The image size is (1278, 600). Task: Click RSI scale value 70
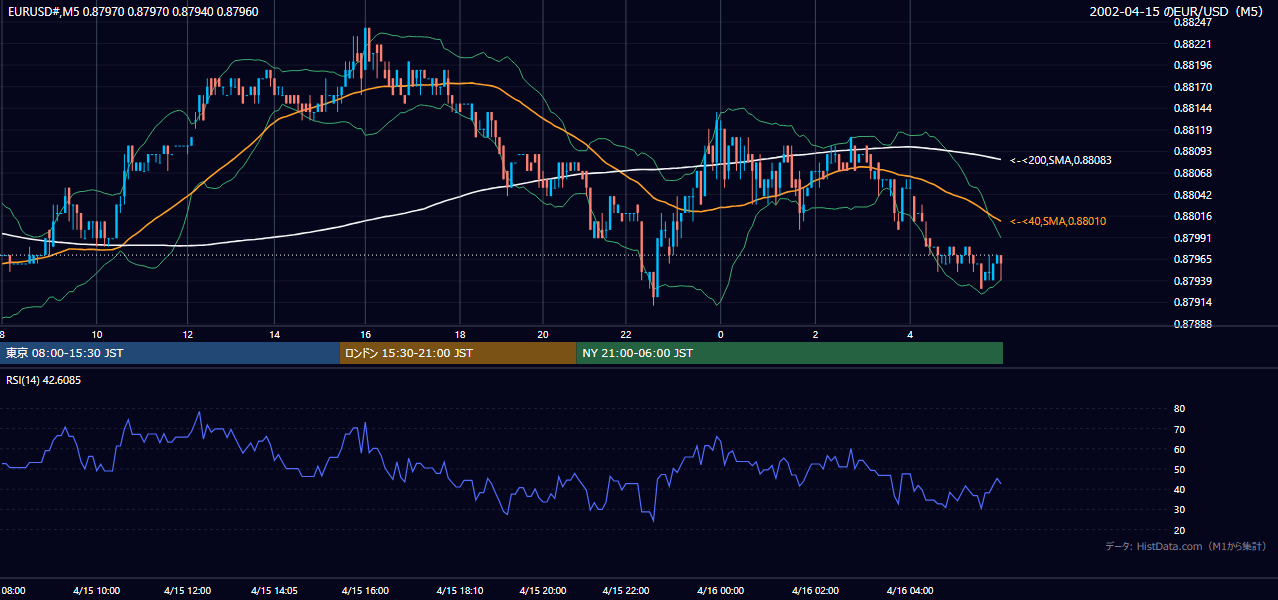[1179, 429]
